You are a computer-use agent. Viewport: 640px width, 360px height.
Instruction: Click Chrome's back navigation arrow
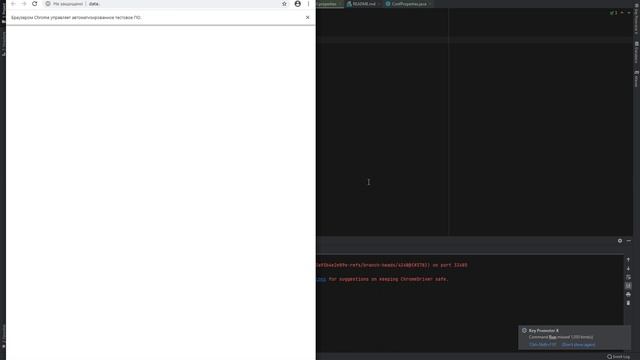point(13,4)
